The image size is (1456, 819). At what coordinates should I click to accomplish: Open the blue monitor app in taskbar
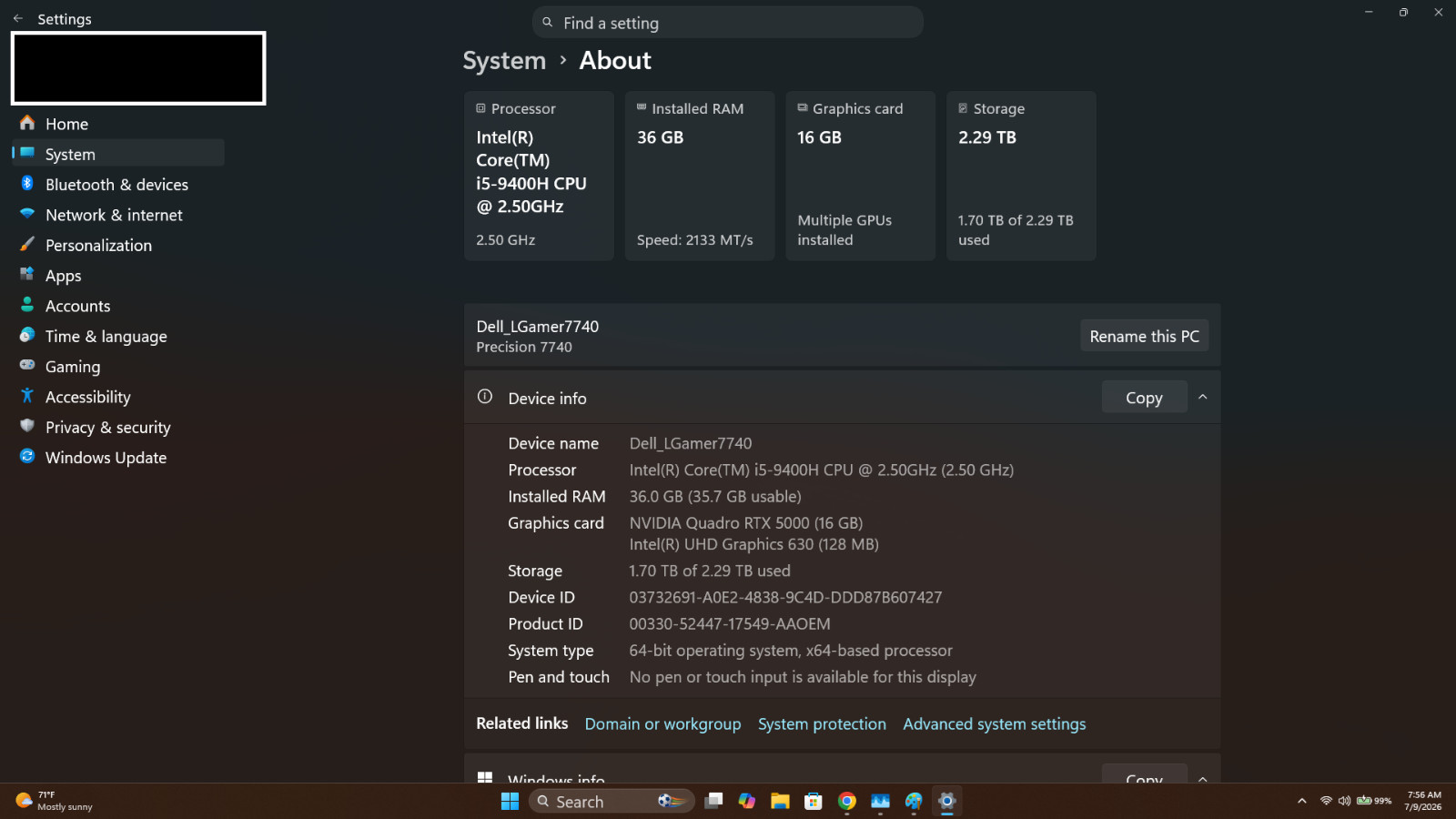[880, 801]
